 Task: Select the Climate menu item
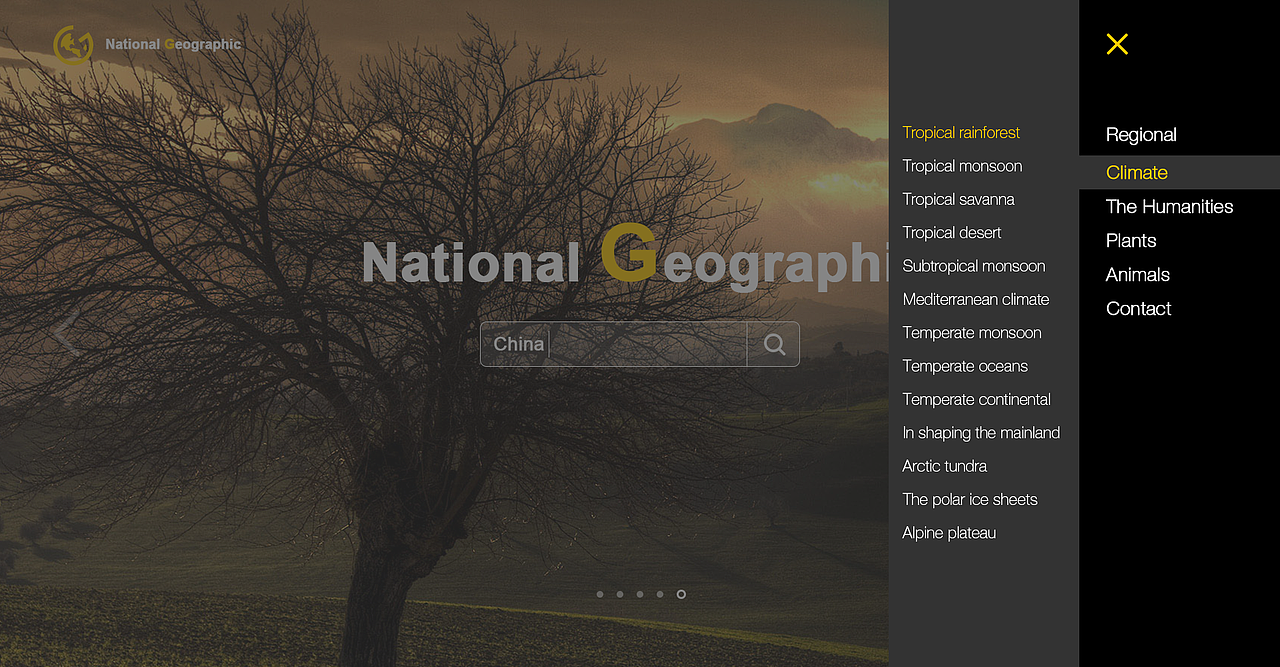pyautogui.click(x=1180, y=172)
